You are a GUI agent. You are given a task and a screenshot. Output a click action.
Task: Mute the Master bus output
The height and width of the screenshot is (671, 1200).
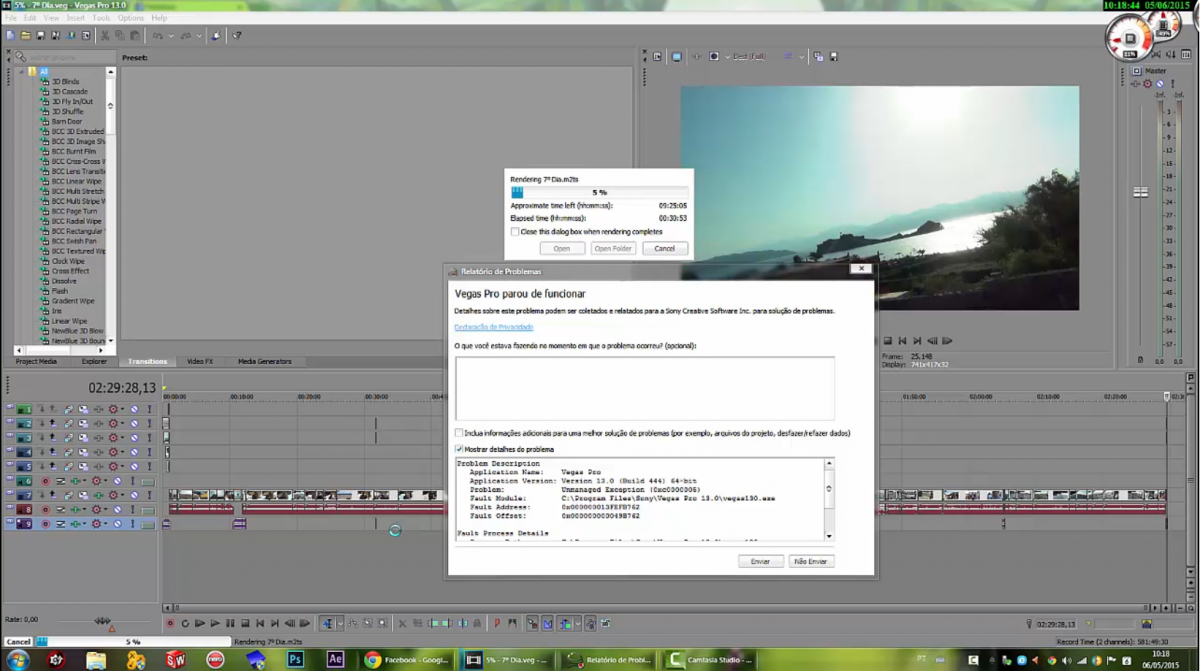tap(1160, 84)
